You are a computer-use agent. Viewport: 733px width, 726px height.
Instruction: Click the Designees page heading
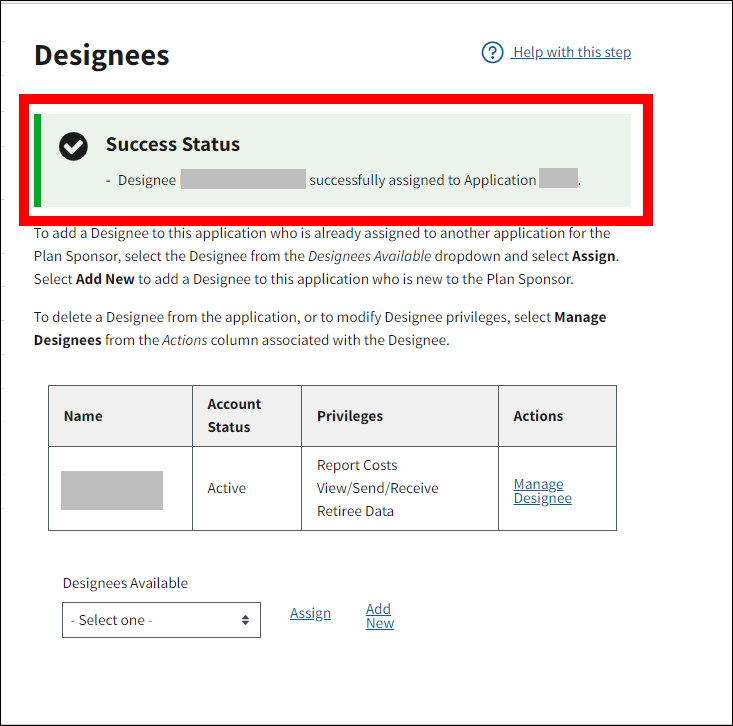click(102, 56)
